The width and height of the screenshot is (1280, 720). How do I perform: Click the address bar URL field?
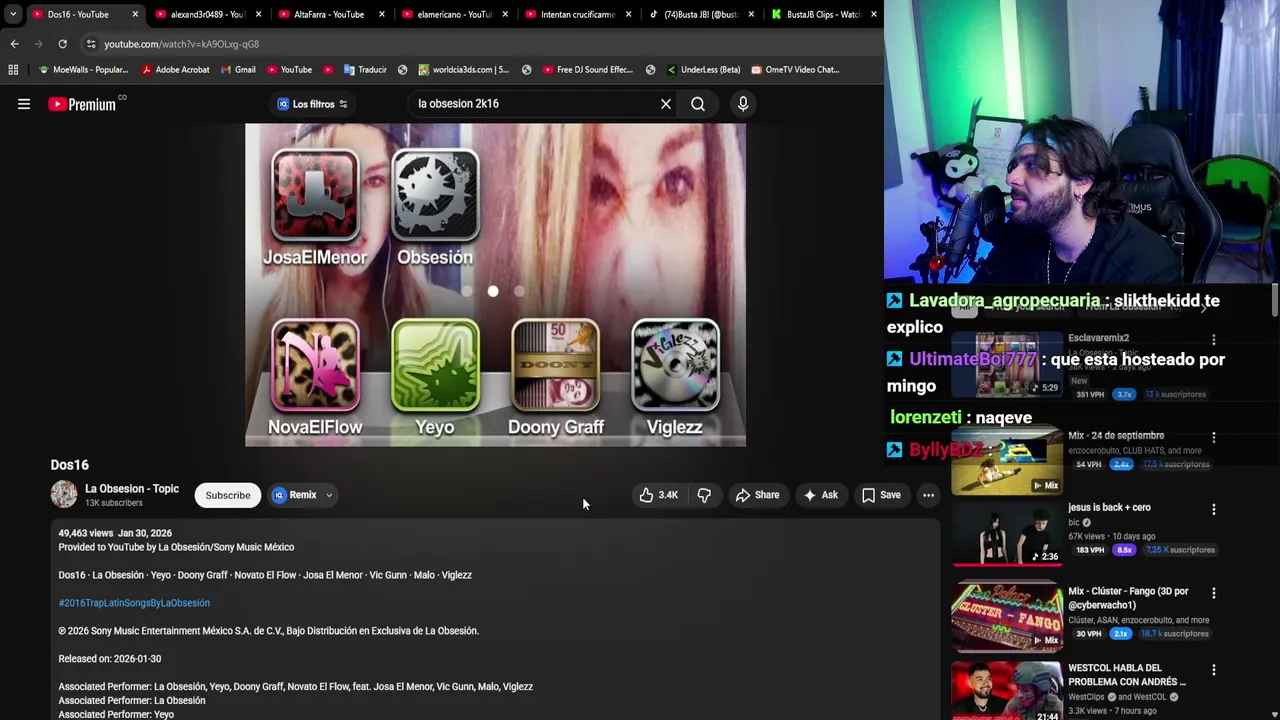[480, 44]
